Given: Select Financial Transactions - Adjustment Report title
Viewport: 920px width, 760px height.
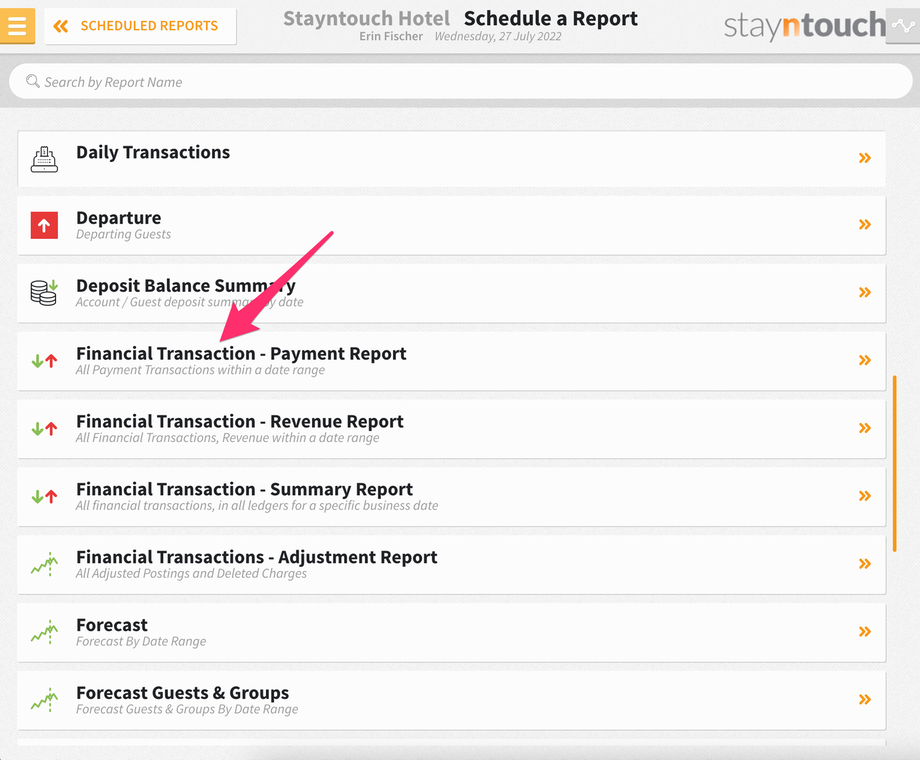Looking at the screenshot, I should (x=257, y=557).
